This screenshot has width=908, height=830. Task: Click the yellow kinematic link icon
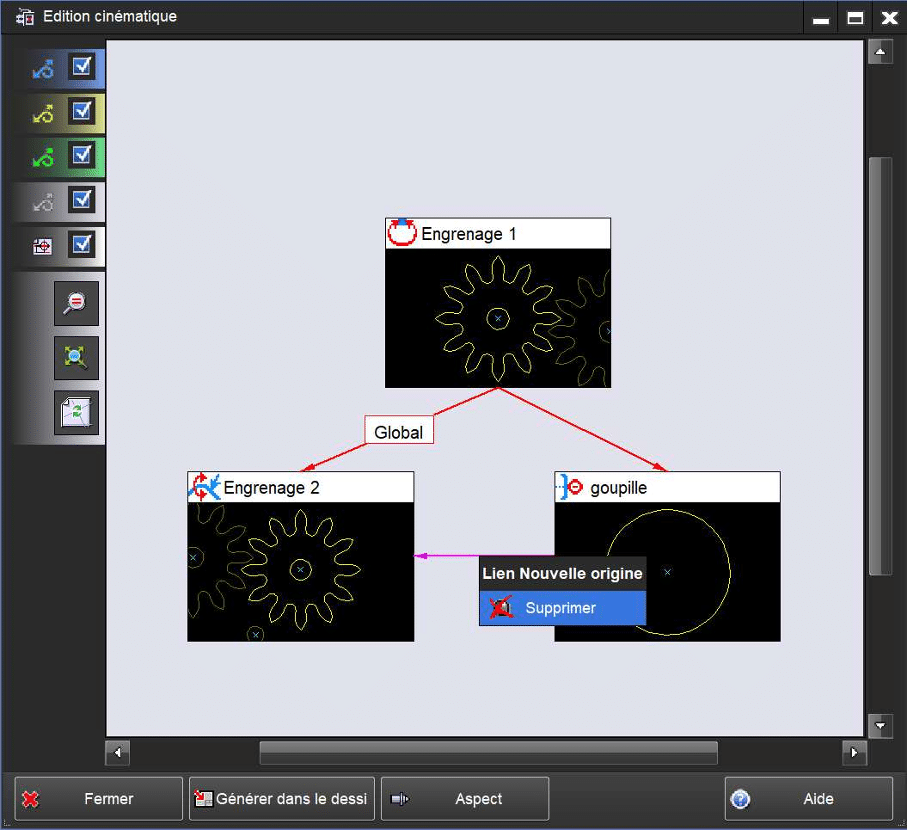[x=43, y=114]
